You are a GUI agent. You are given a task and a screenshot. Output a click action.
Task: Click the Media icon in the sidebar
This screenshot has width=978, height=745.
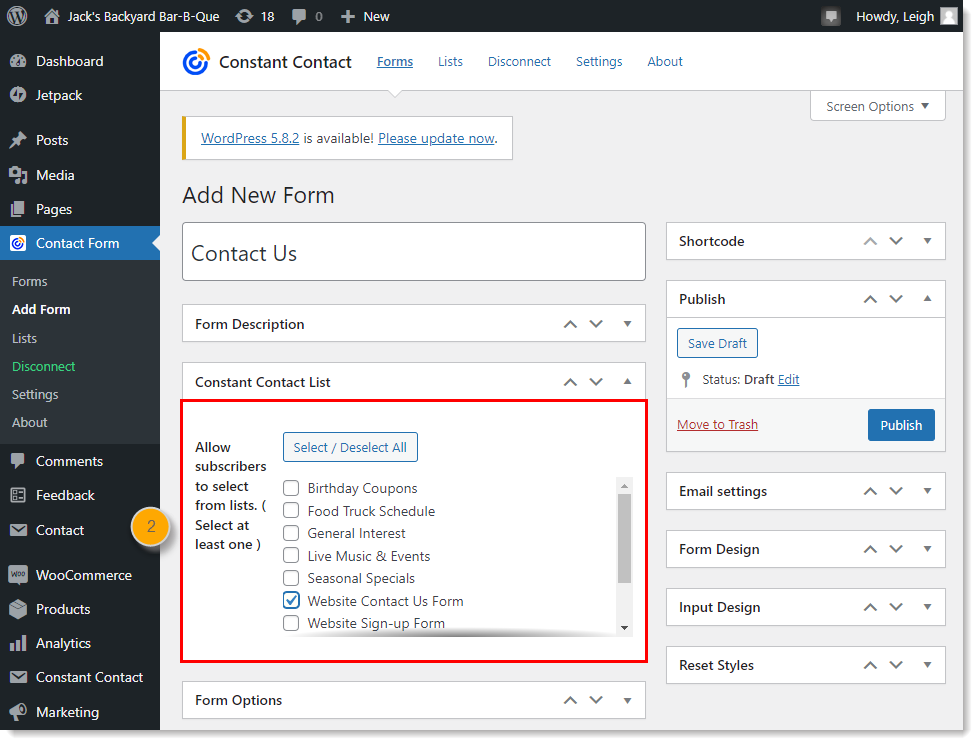(x=19, y=175)
